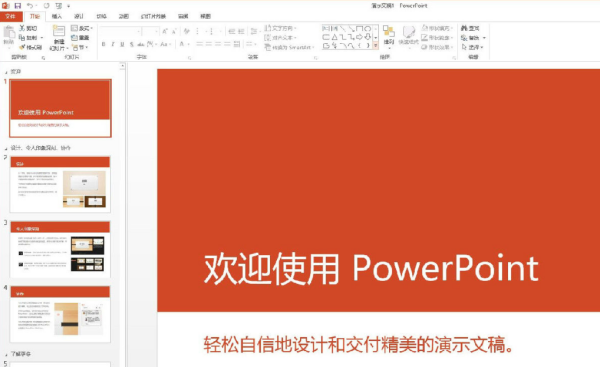Open the Align Text (对齐文本) menu

click(280, 38)
